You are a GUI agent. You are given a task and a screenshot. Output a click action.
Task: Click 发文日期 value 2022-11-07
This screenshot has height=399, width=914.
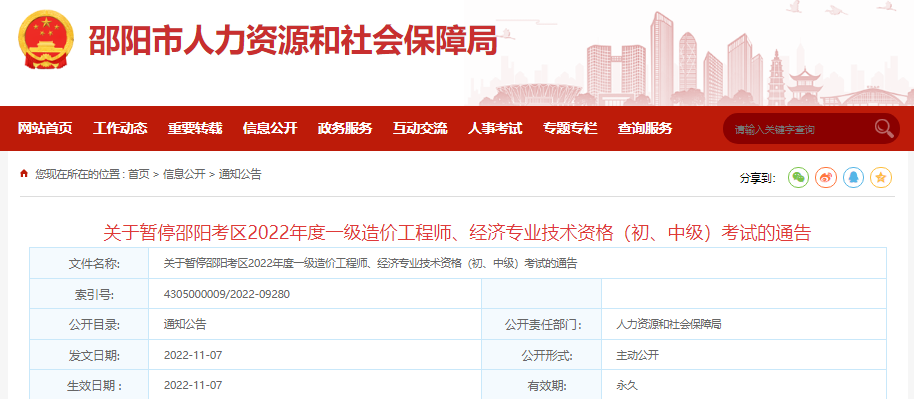193,355
